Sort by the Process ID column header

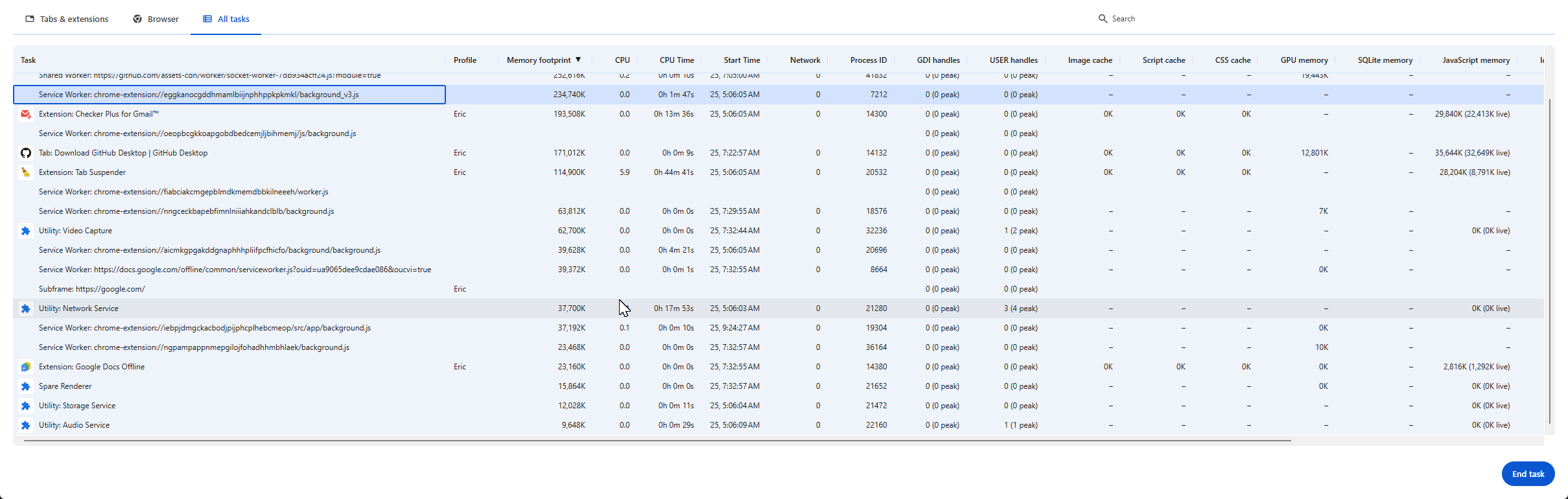pyautogui.click(x=868, y=60)
